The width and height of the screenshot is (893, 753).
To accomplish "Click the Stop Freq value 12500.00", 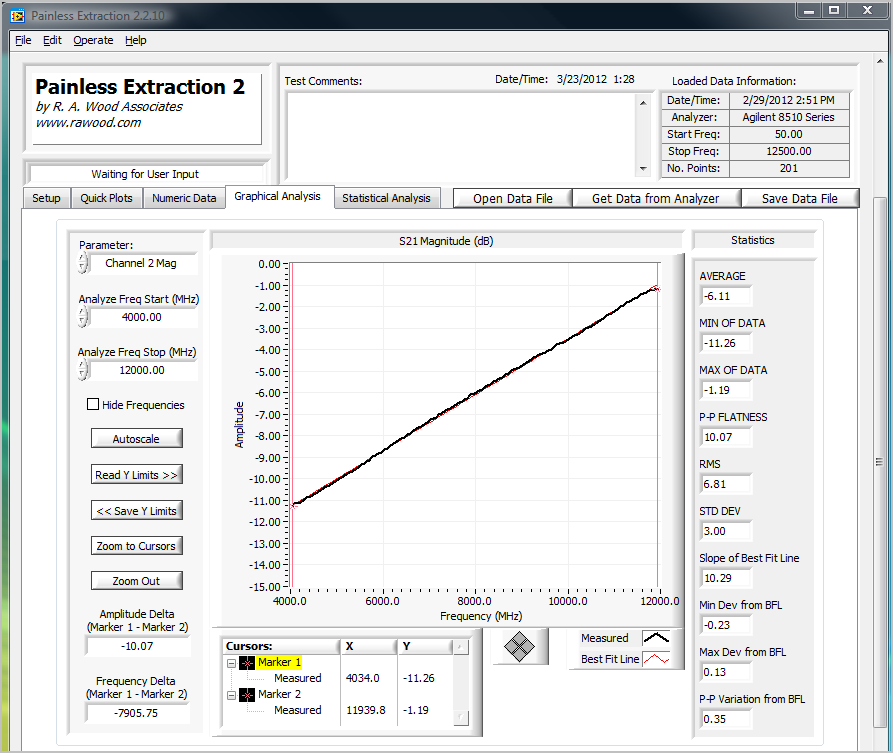I will [789, 152].
